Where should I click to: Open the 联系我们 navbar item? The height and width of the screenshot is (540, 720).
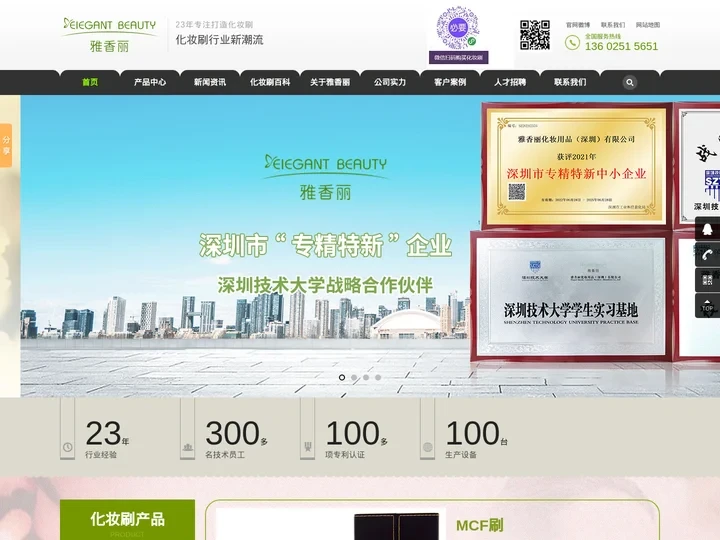tap(570, 82)
